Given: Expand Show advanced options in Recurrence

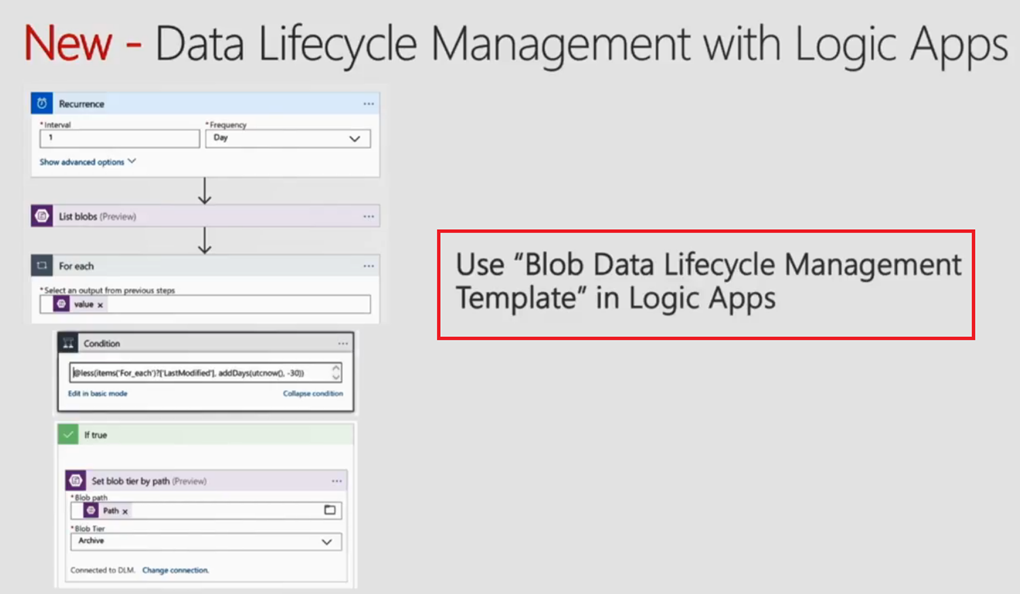Looking at the screenshot, I should (x=88, y=162).
